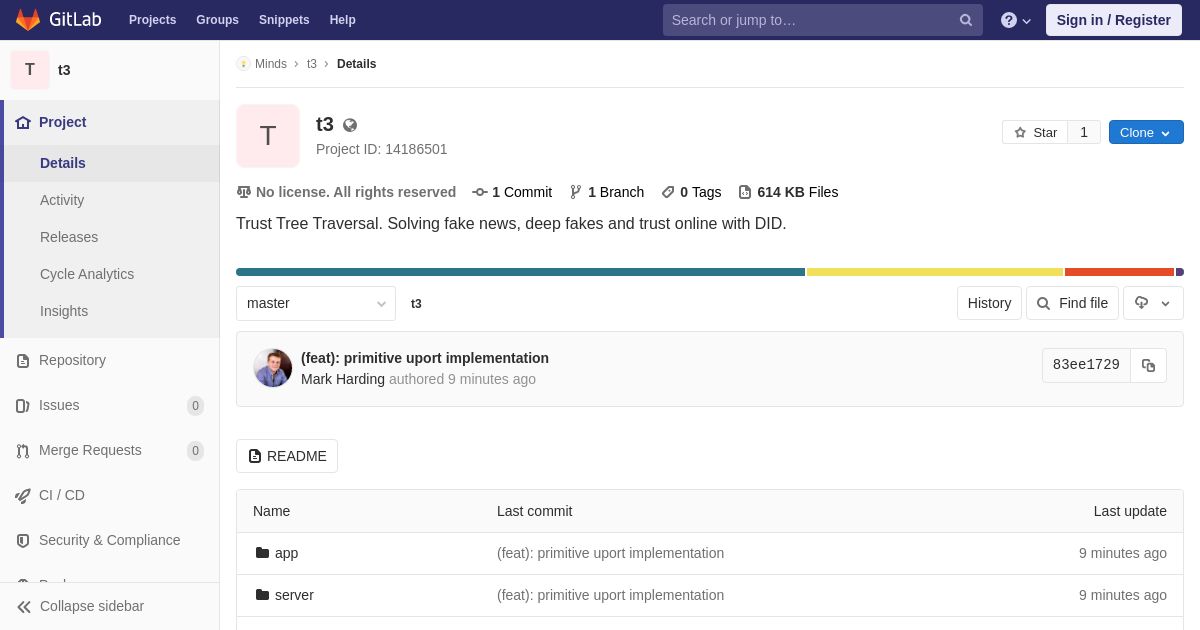
Task: Open the master branch dropdown
Action: pyautogui.click(x=316, y=303)
